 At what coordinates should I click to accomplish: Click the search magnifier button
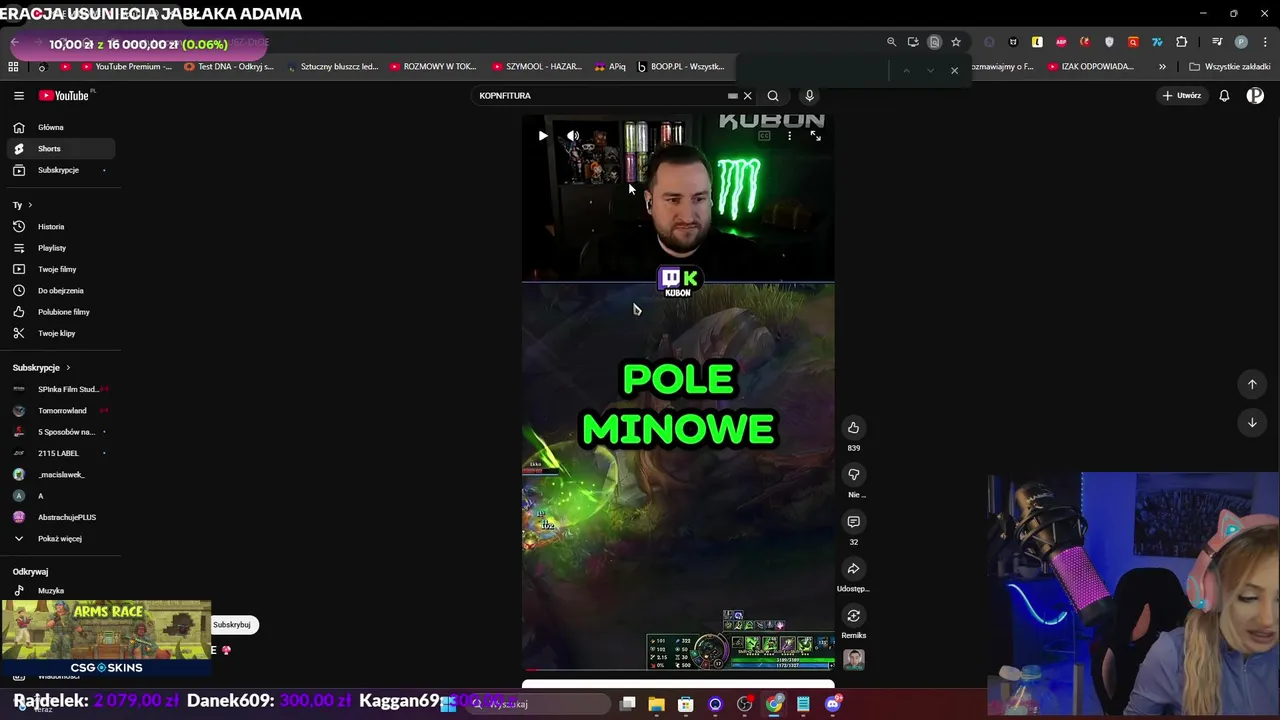pyautogui.click(x=773, y=96)
